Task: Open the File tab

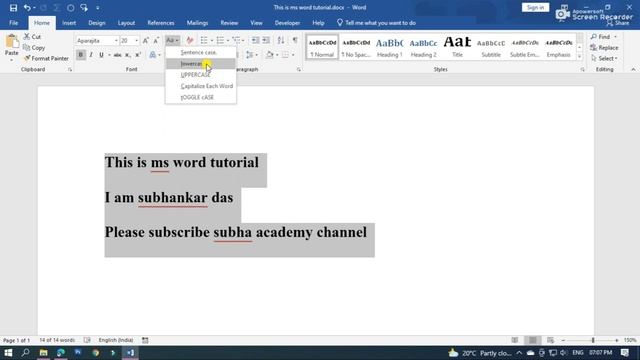Action: [x=13, y=23]
